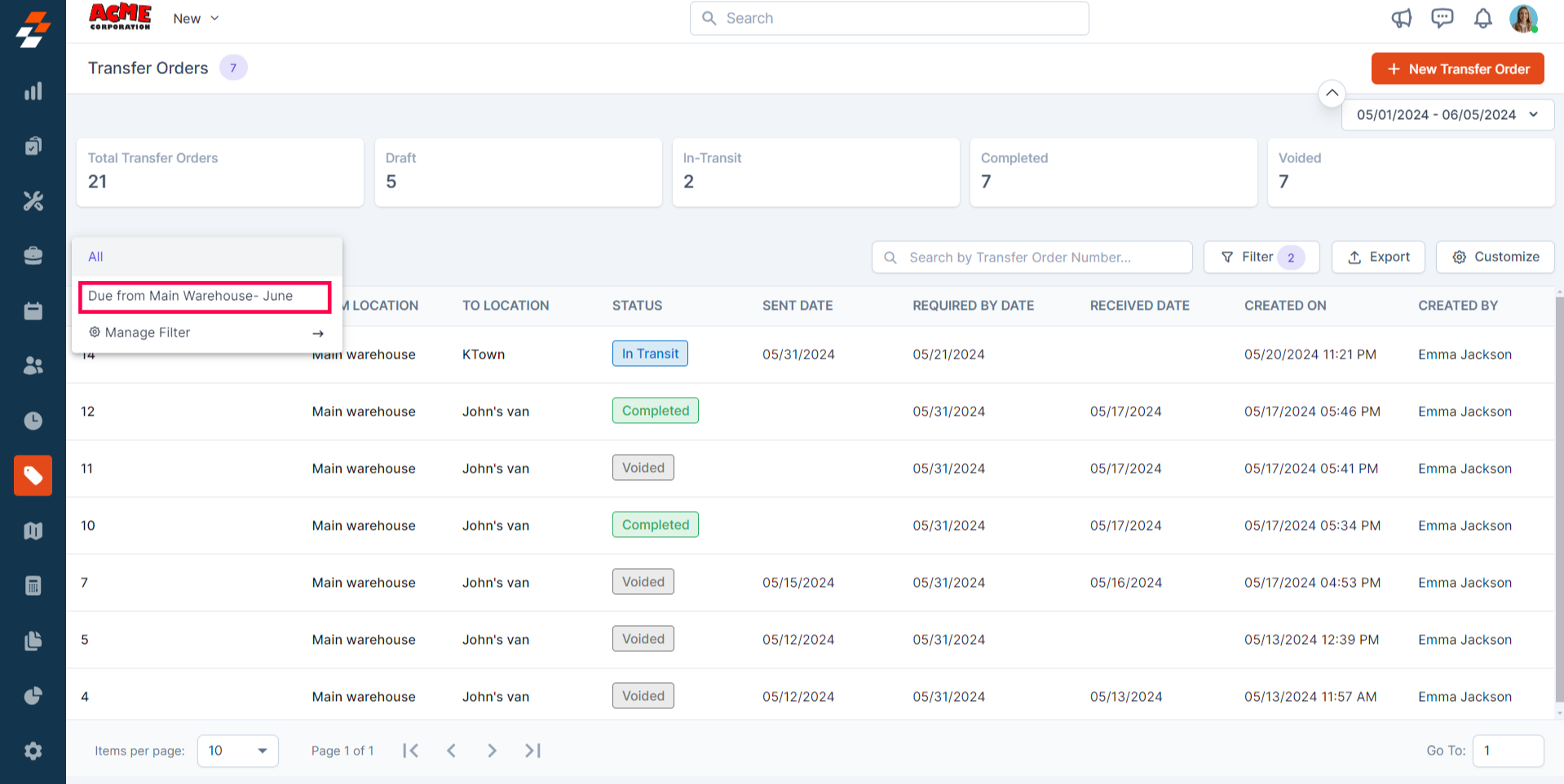Open the New dropdown in header

click(196, 19)
